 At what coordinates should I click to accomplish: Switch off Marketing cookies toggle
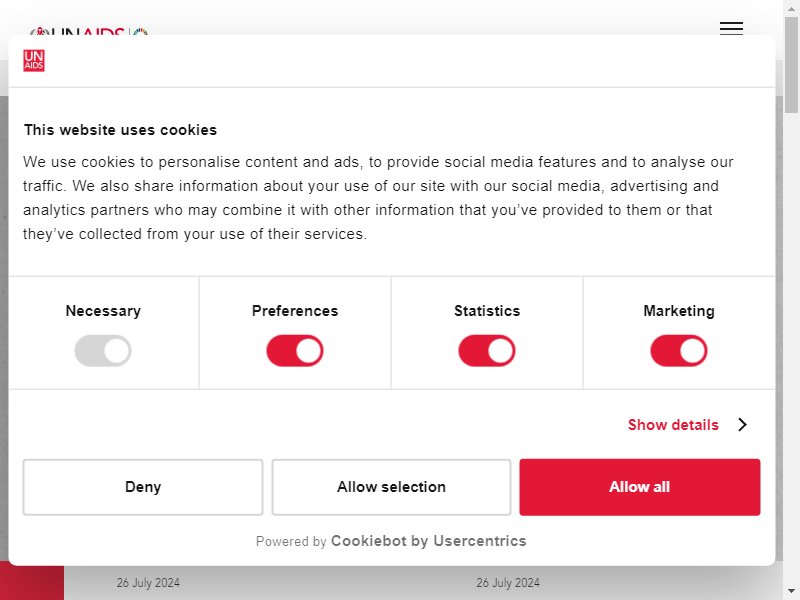point(679,351)
